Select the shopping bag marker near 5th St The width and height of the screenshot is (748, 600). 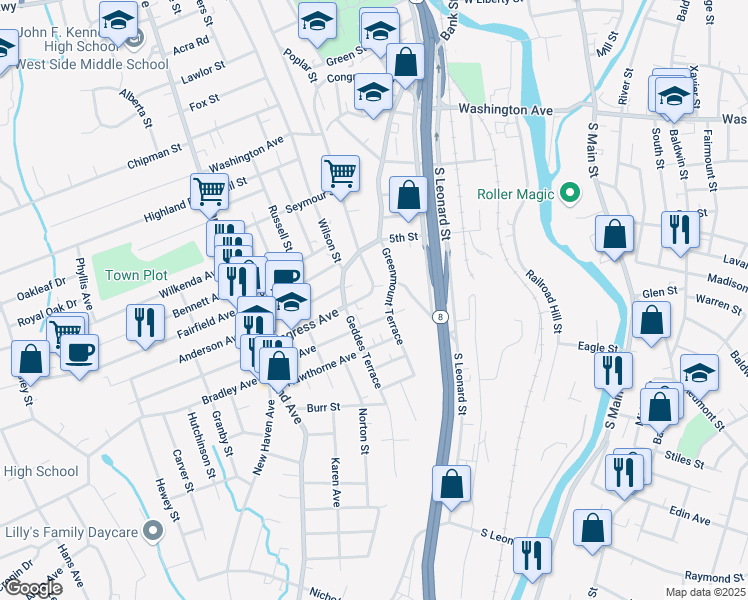coord(408,195)
